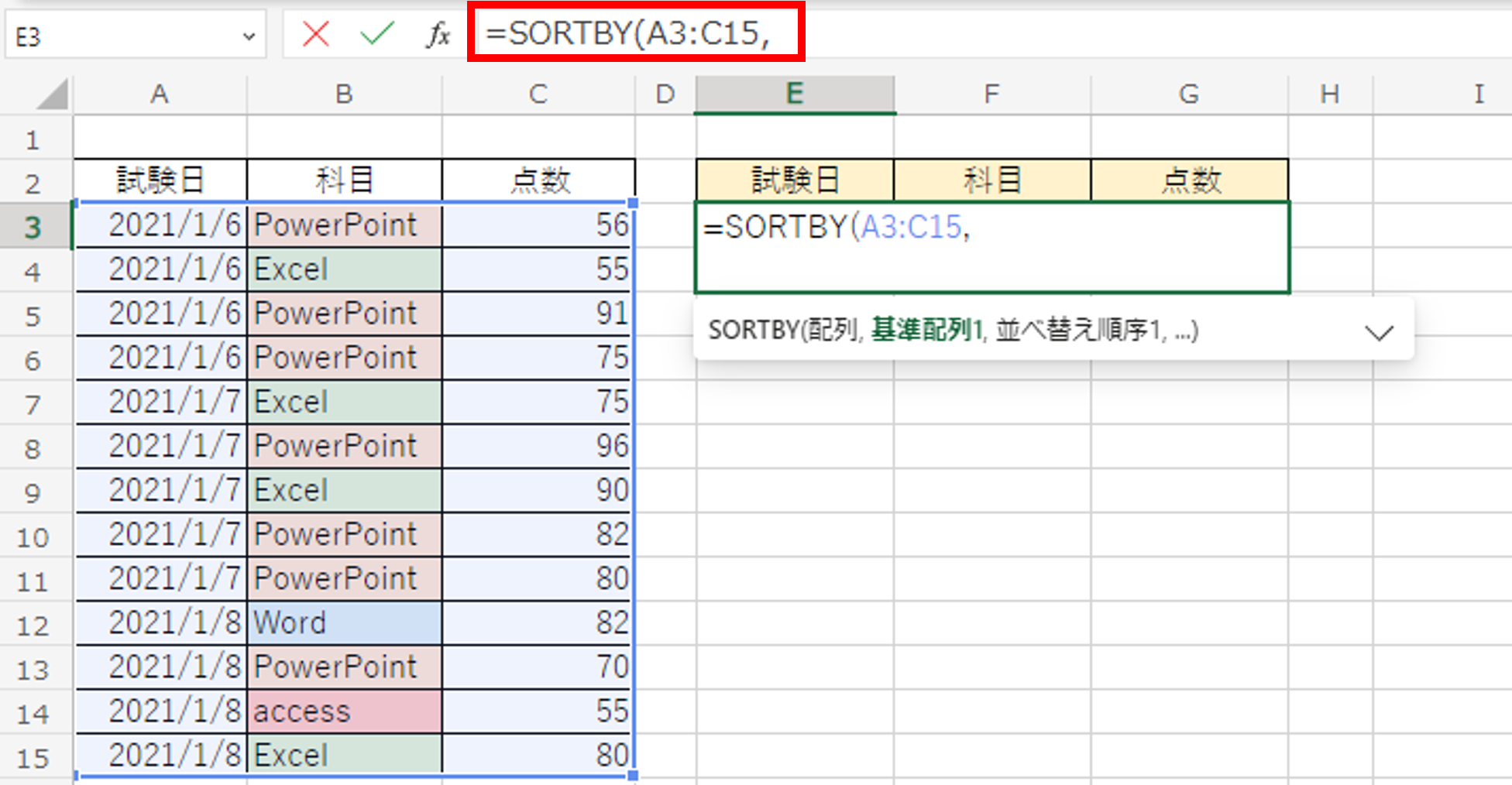Select row 3 header
Screen dimensions: 1512x785
(x=33, y=227)
